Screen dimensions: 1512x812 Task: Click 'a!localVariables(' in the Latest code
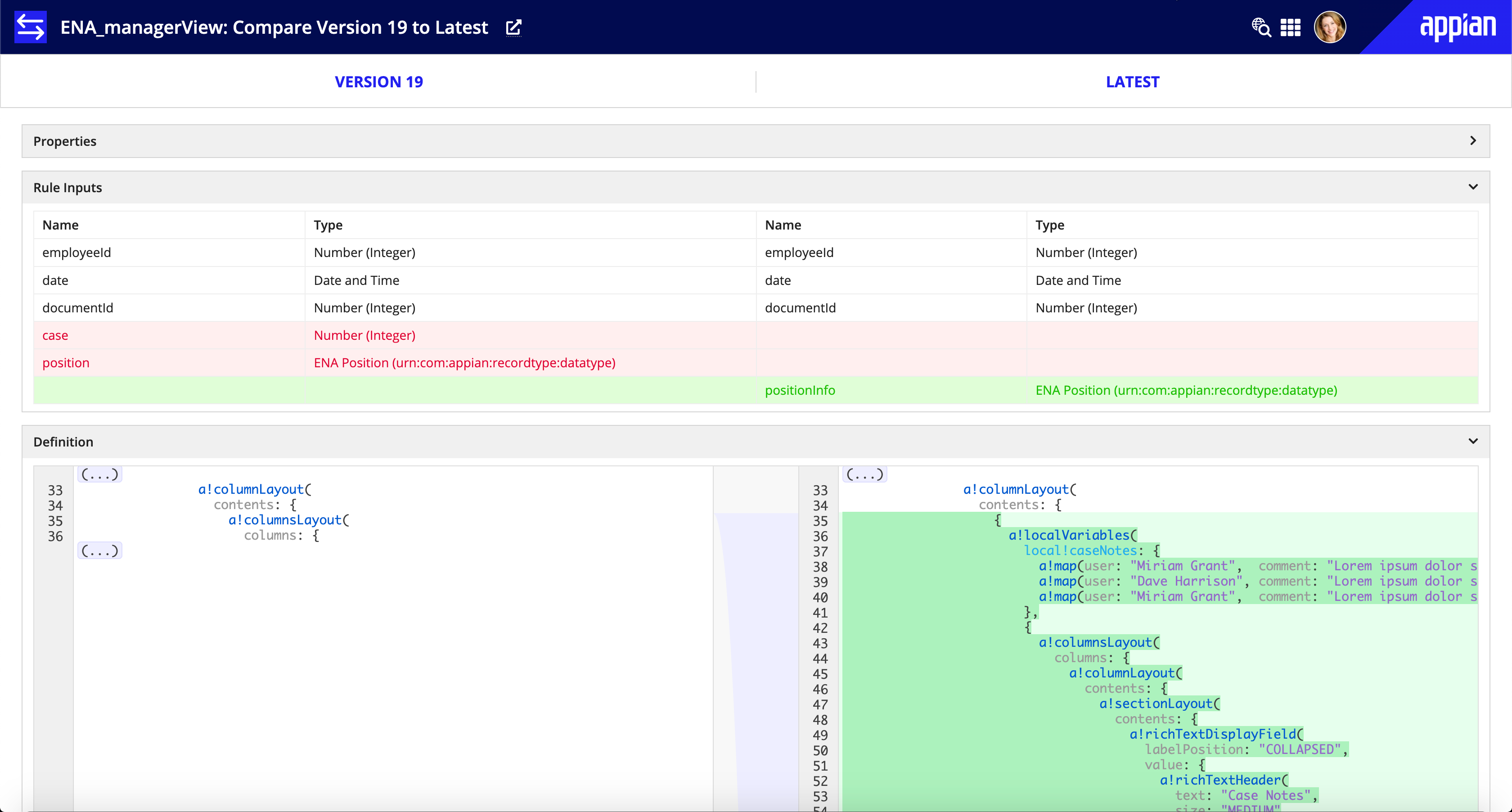tap(1072, 535)
